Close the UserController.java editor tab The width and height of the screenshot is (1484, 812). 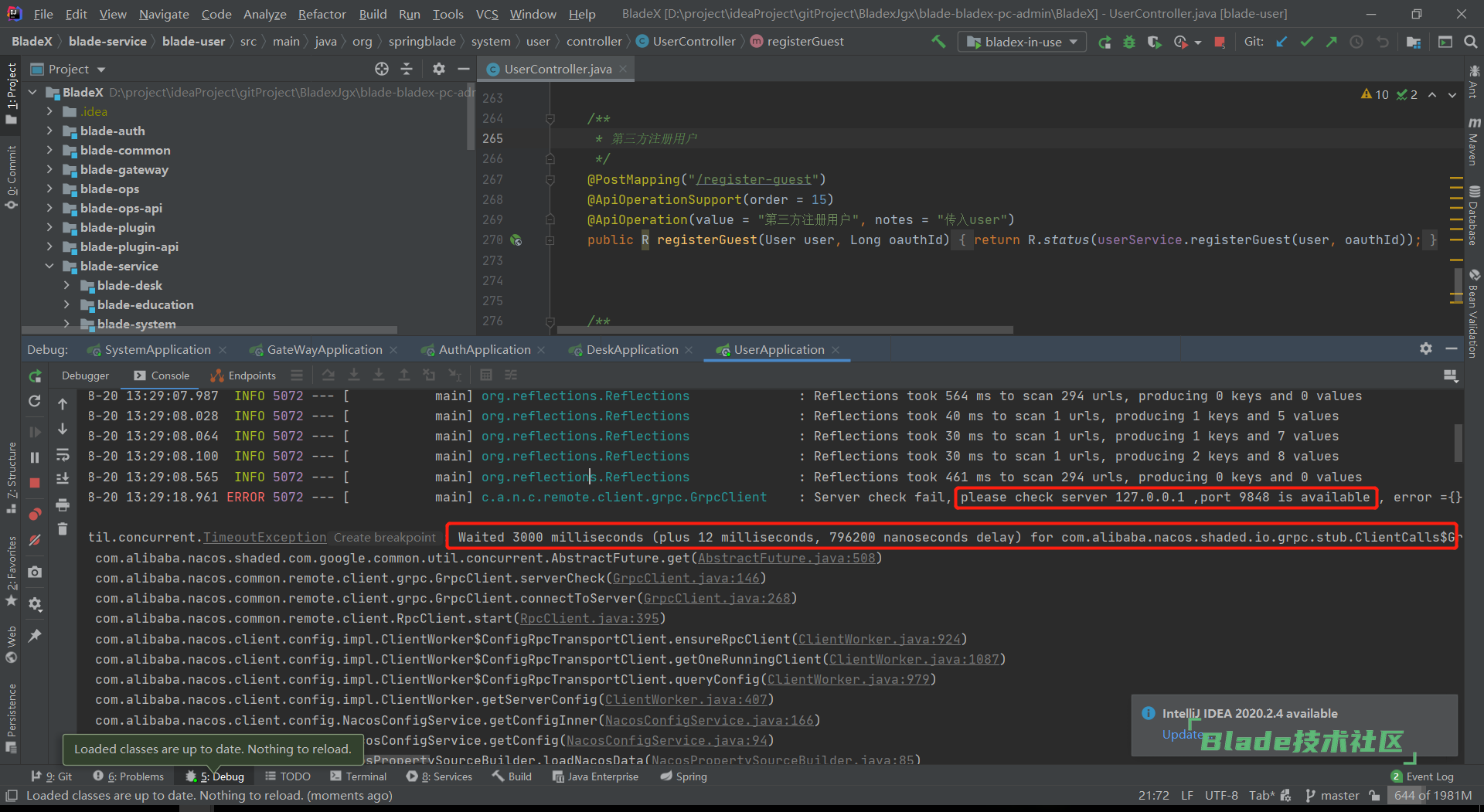(x=623, y=69)
